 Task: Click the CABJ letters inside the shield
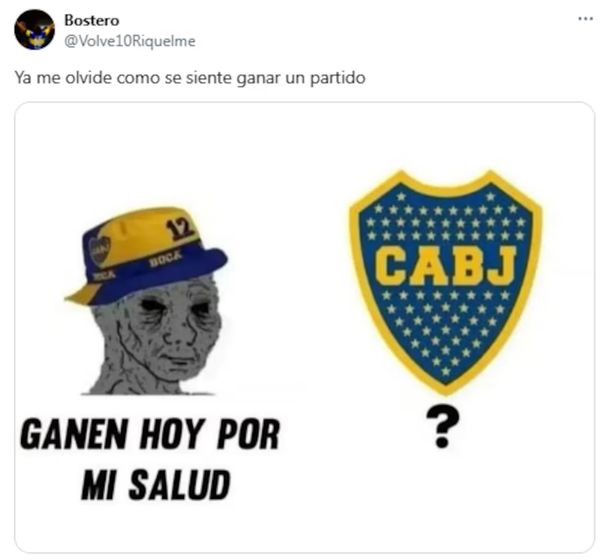[x=445, y=267]
